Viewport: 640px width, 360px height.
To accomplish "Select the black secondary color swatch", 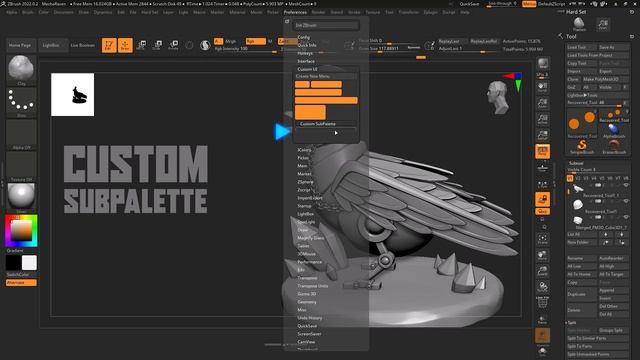I will pyautogui.click(x=13, y=263).
